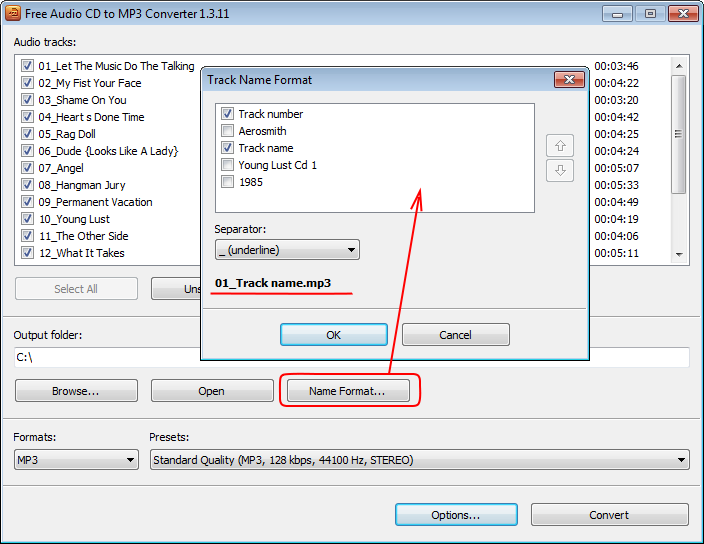Uncheck track 05_Rag Doll
This screenshot has width=704, height=544.
point(27,134)
